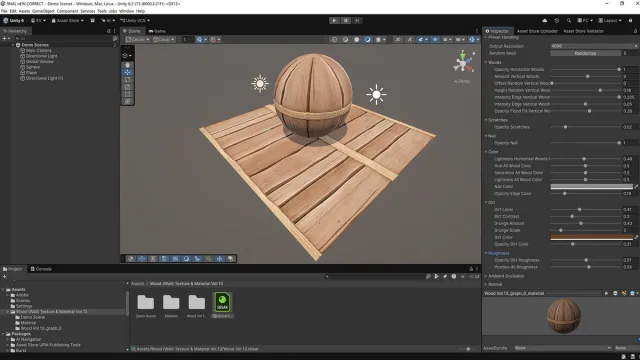Select the right directional light gizmo
This screenshot has width=640, height=360.
coord(376,95)
